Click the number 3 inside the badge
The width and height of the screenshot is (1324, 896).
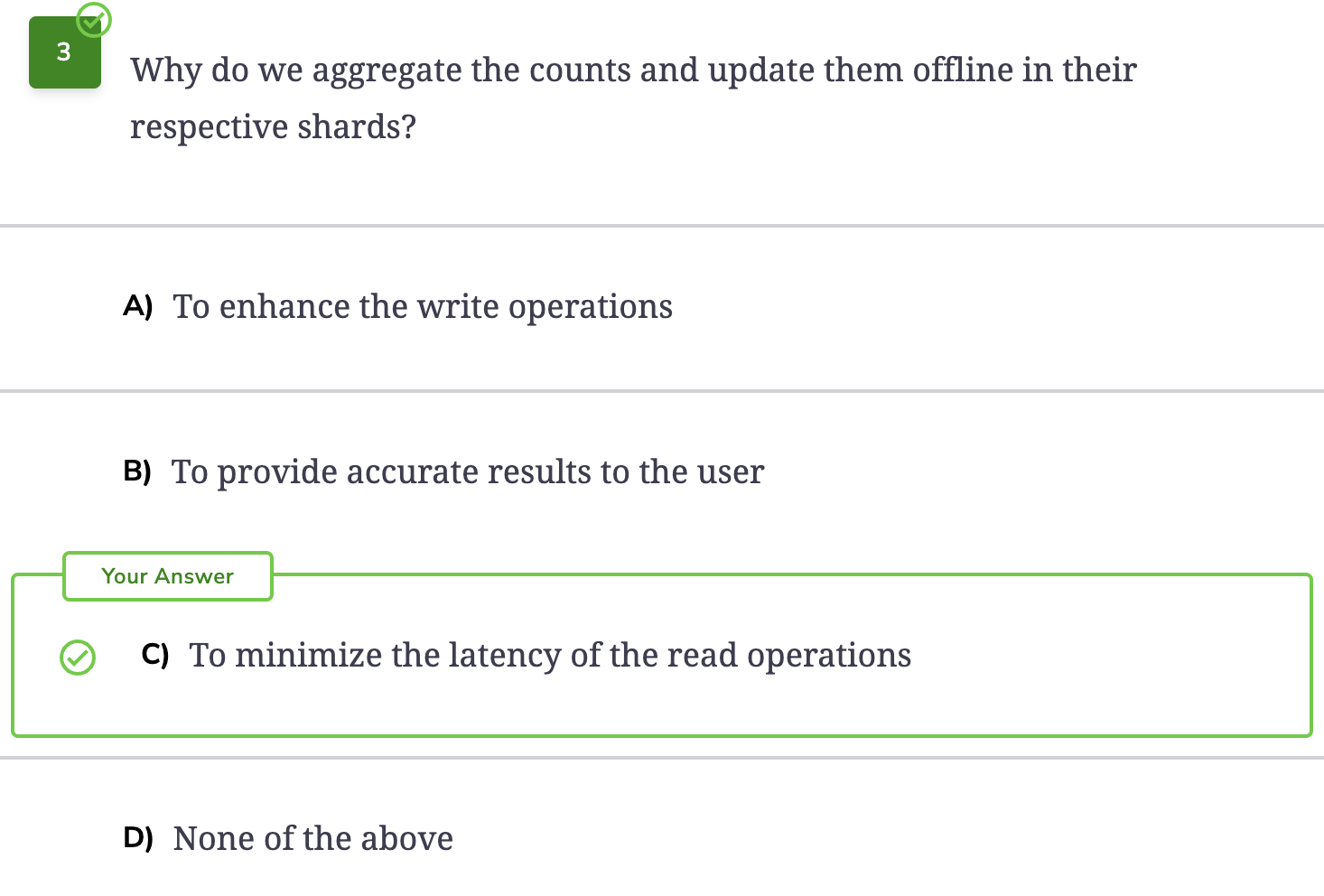click(63, 52)
